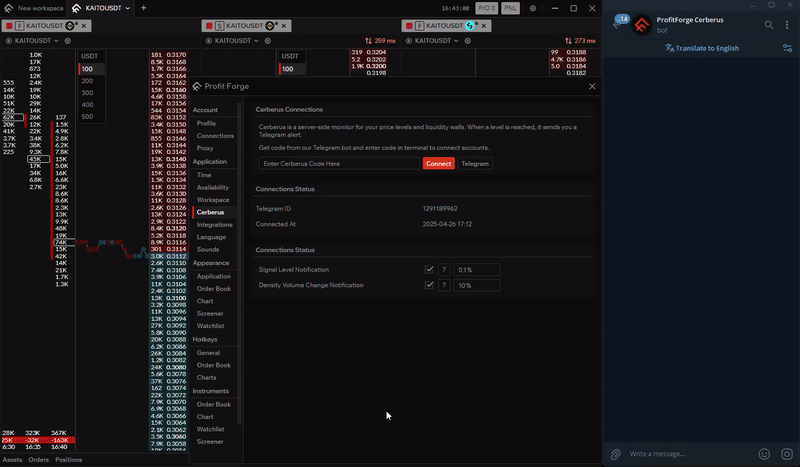This screenshot has height=467, width=800.
Task: Open the Orders tab at bottom
Action: (x=38, y=460)
